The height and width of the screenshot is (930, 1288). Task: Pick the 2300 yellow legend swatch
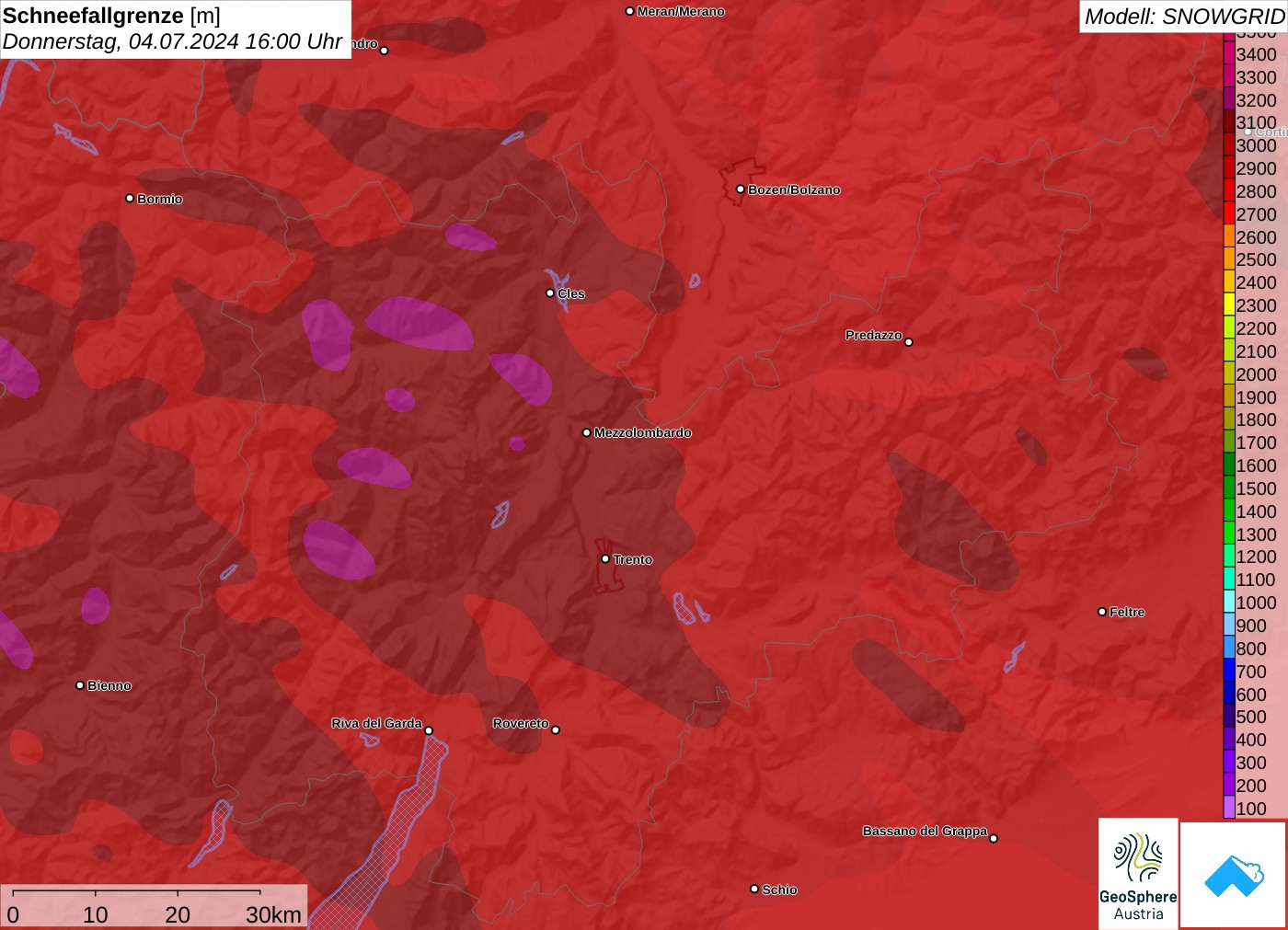click(x=1229, y=305)
